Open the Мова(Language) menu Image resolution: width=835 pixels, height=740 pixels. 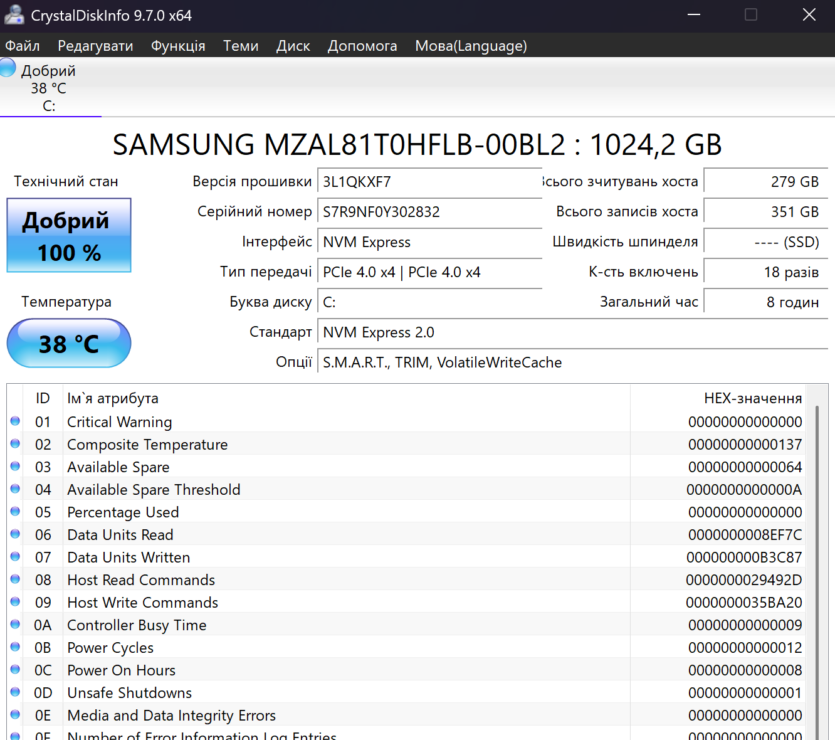[471, 46]
